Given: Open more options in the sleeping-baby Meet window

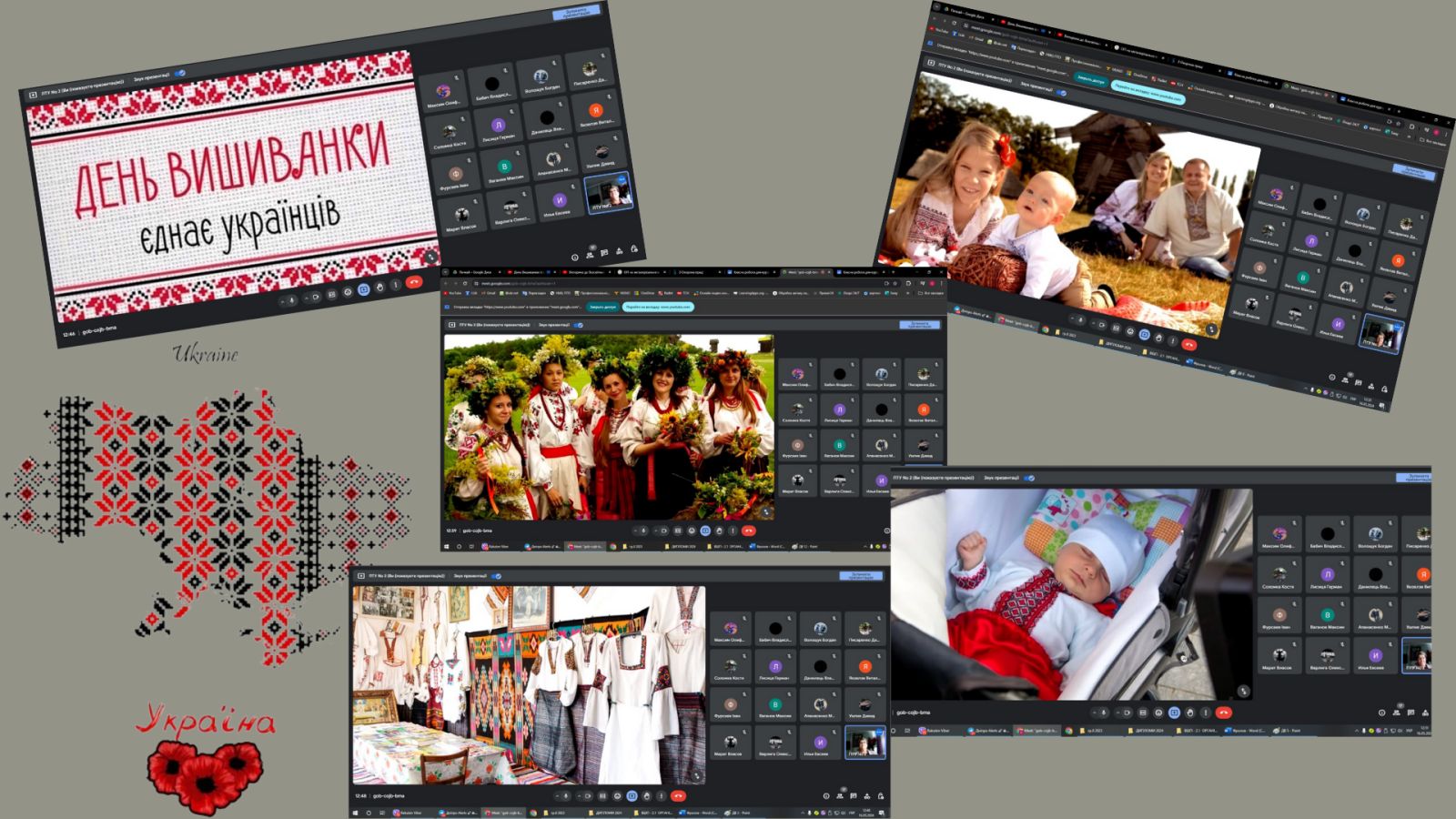Looking at the screenshot, I should point(1205,713).
